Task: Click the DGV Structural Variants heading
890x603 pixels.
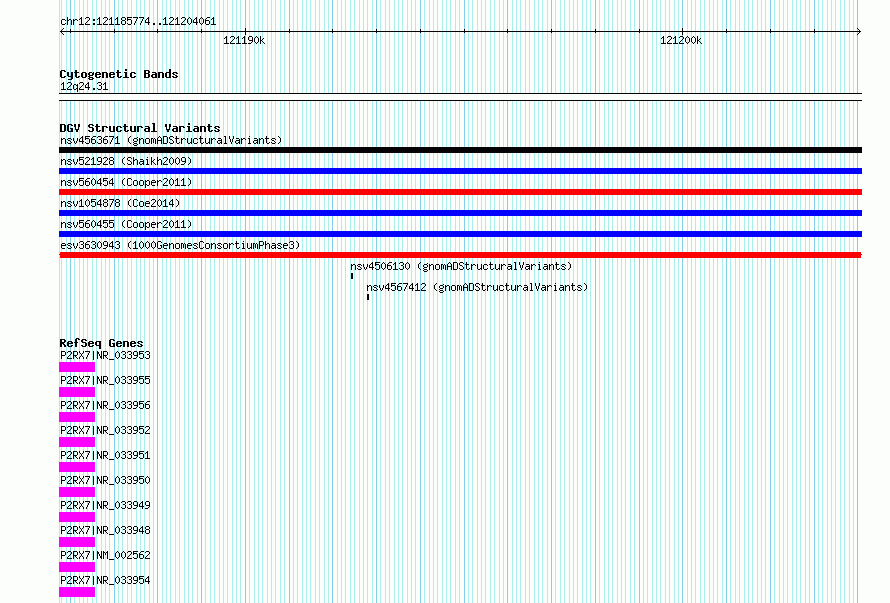Action: pos(140,128)
